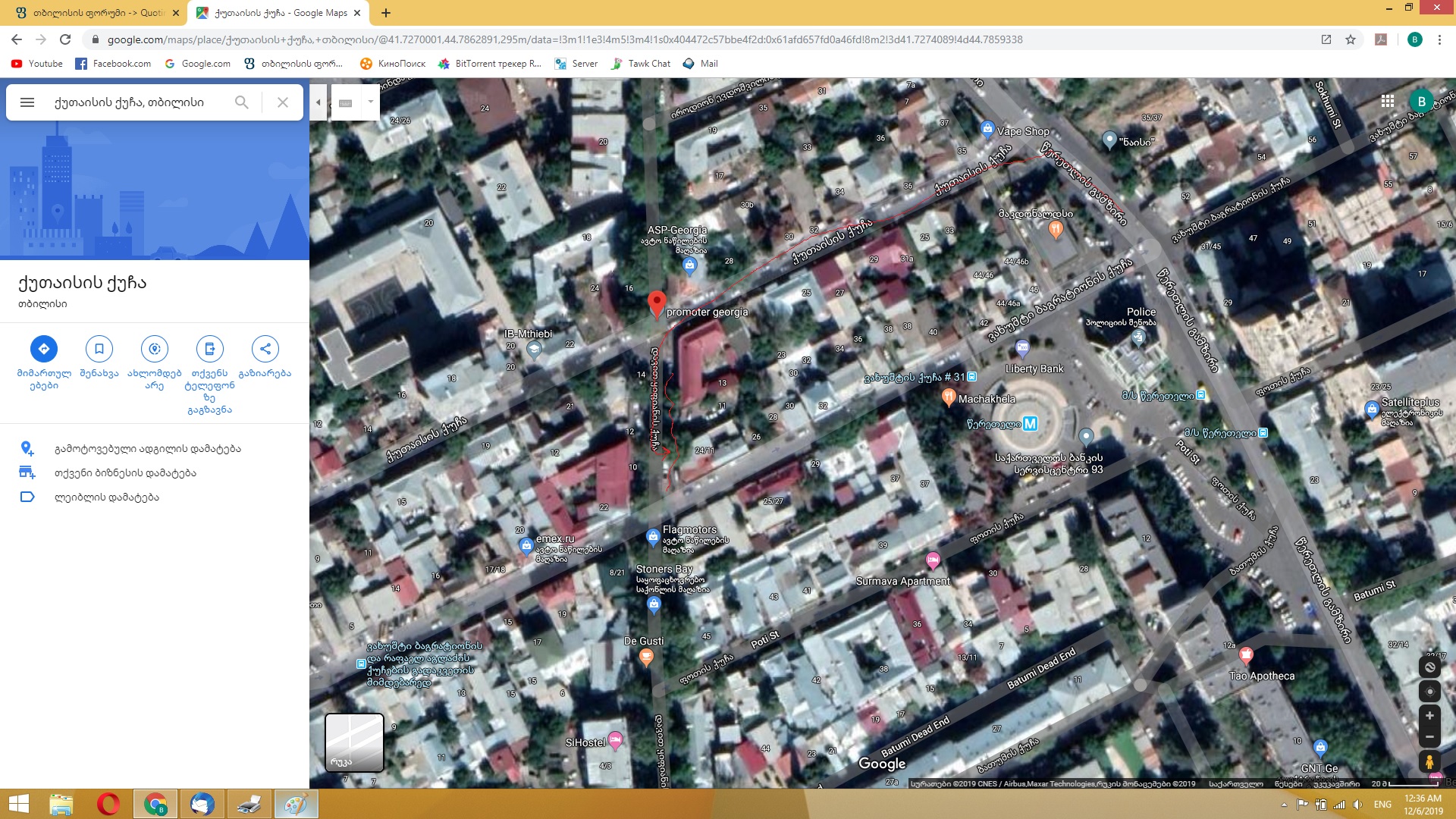Click Send to your phone icon
This screenshot has width=1456, height=819.
pos(210,349)
